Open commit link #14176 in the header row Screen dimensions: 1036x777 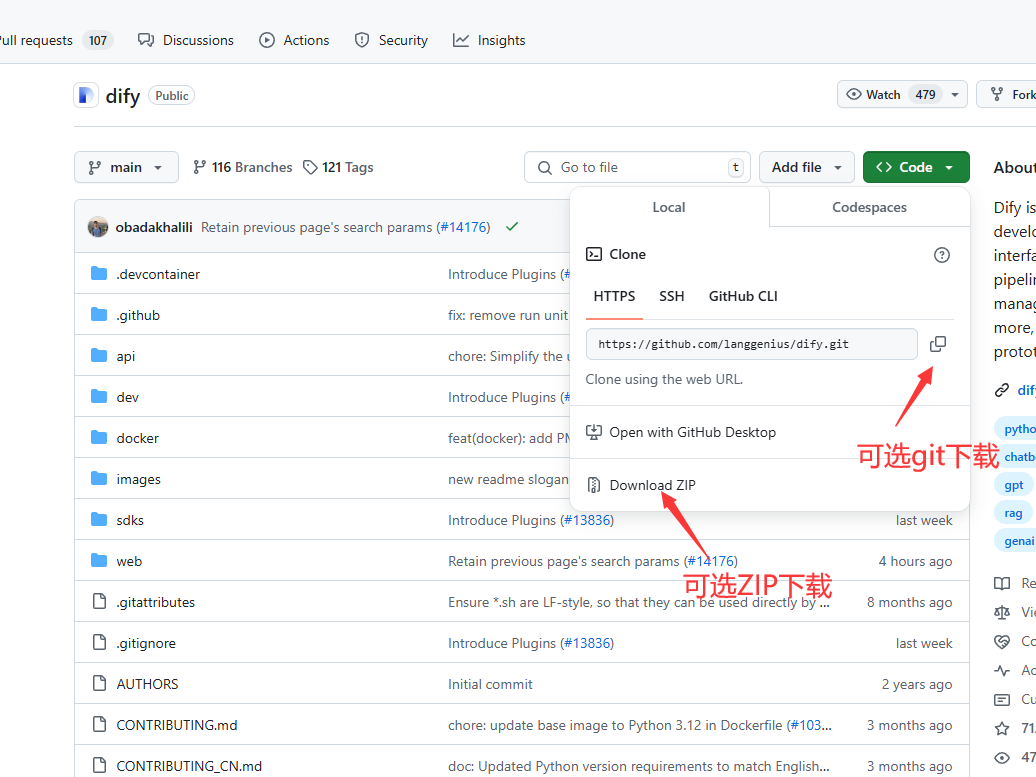[465, 227]
